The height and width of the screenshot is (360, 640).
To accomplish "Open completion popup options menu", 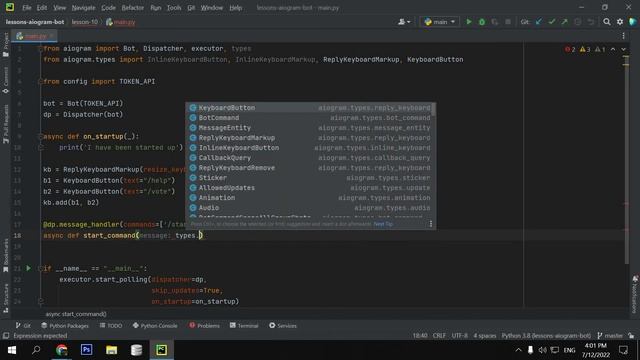I will pyautogui.click(x=431, y=224).
